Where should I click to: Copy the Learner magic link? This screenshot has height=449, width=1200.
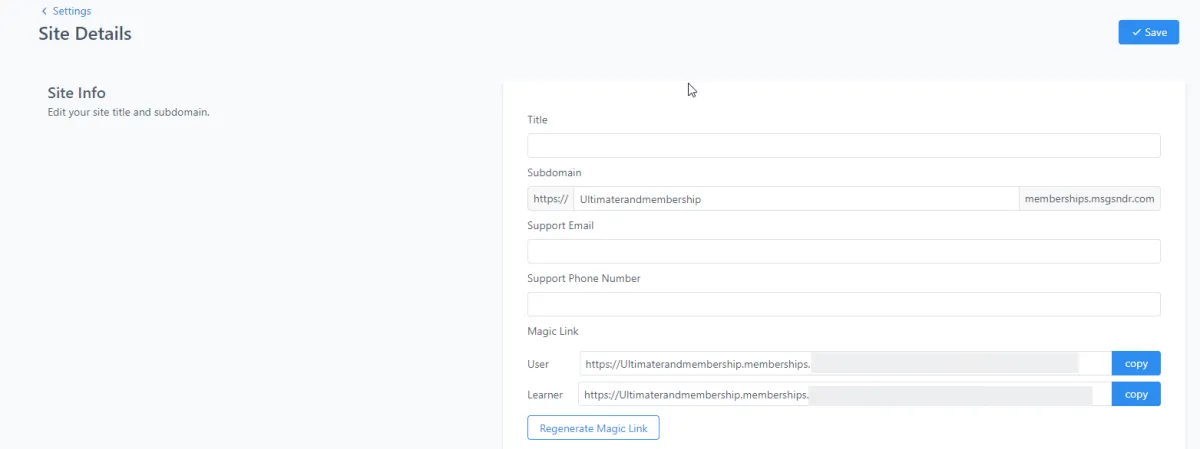coord(1136,394)
